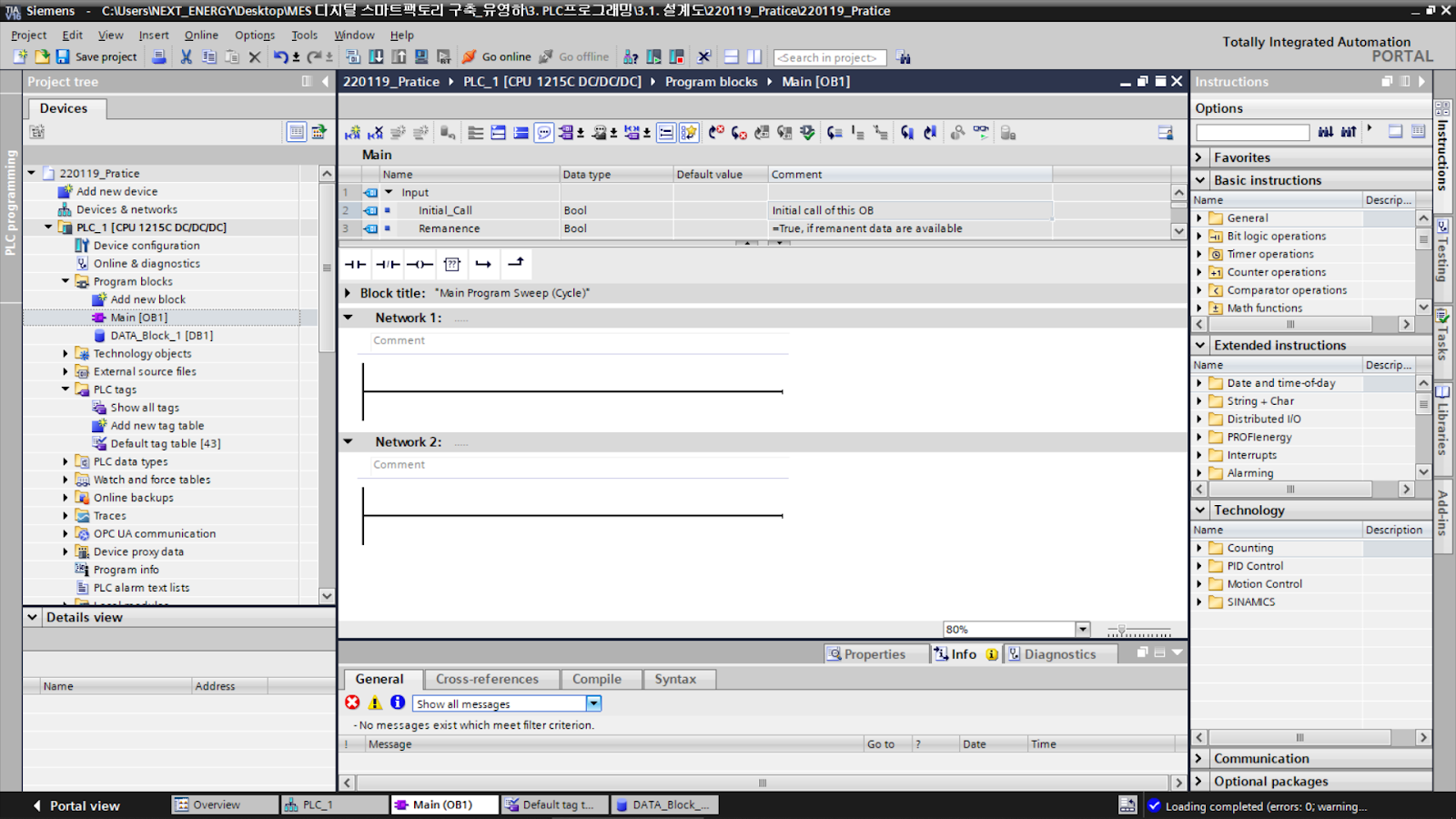Click the Undo arrow icon
1456x819 pixels.
pos(280,56)
